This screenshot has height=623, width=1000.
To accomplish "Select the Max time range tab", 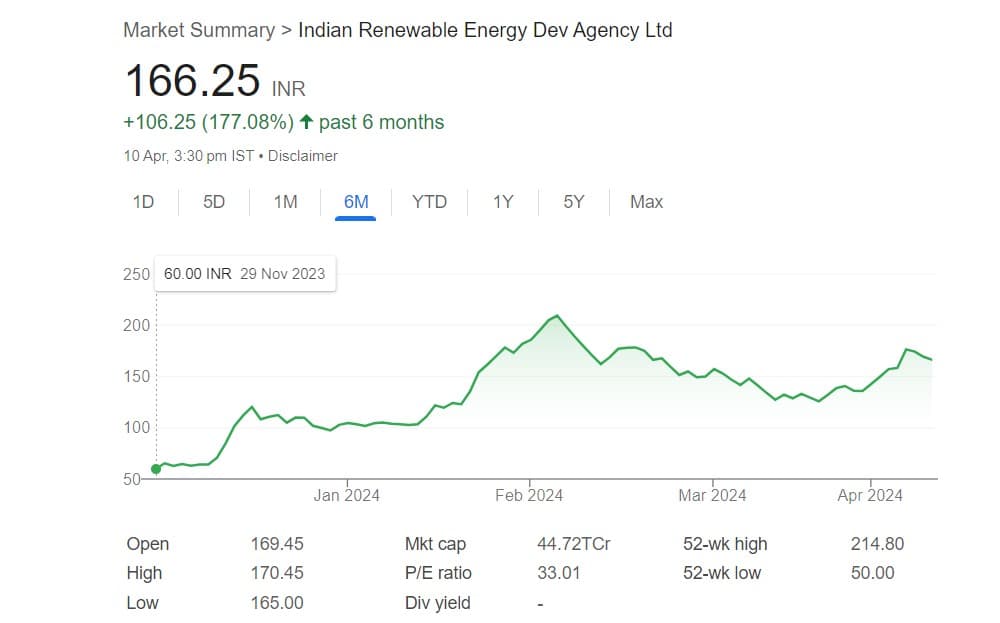I will click(x=646, y=202).
